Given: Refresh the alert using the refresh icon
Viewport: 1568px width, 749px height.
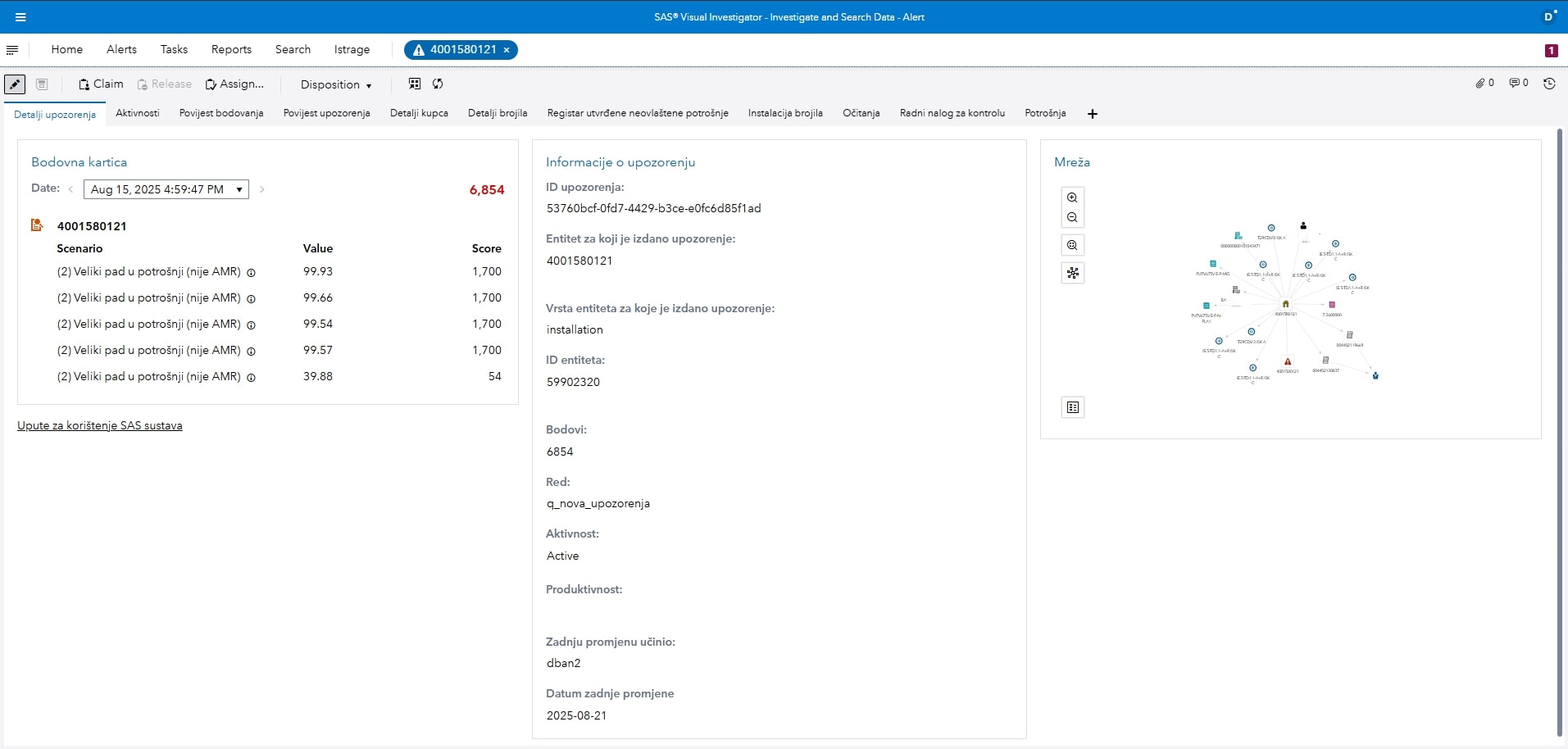Looking at the screenshot, I should [438, 84].
